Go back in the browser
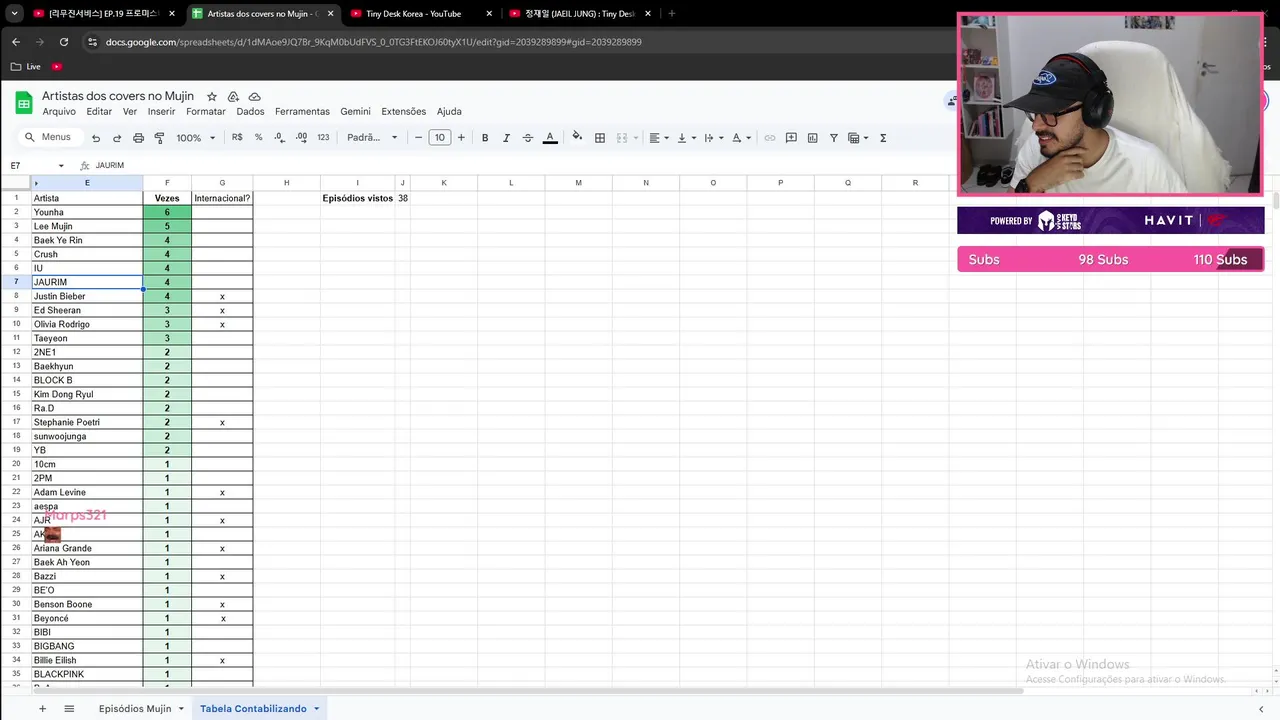1280x720 pixels. coord(15,42)
